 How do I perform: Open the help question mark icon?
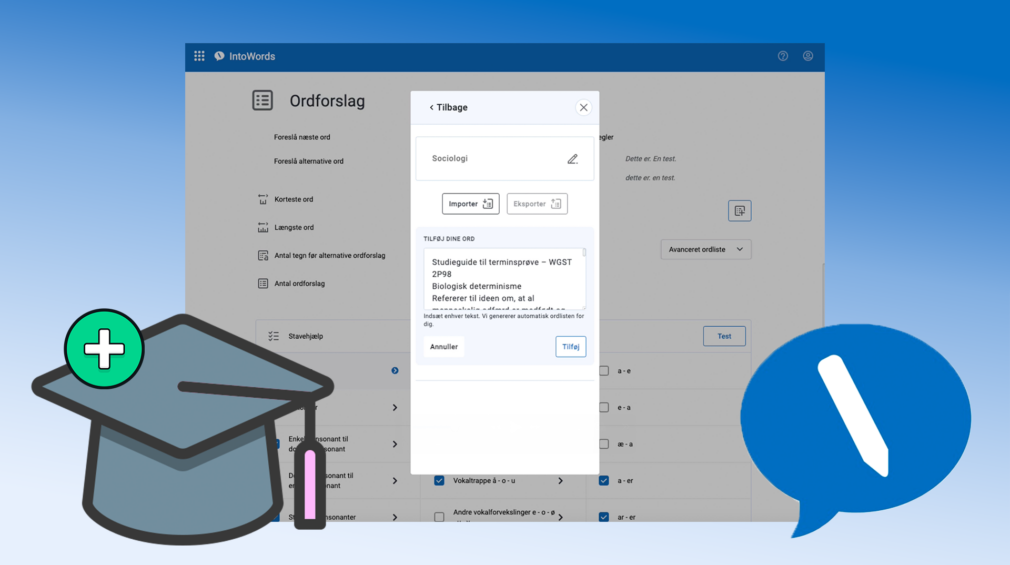click(783, 56)
